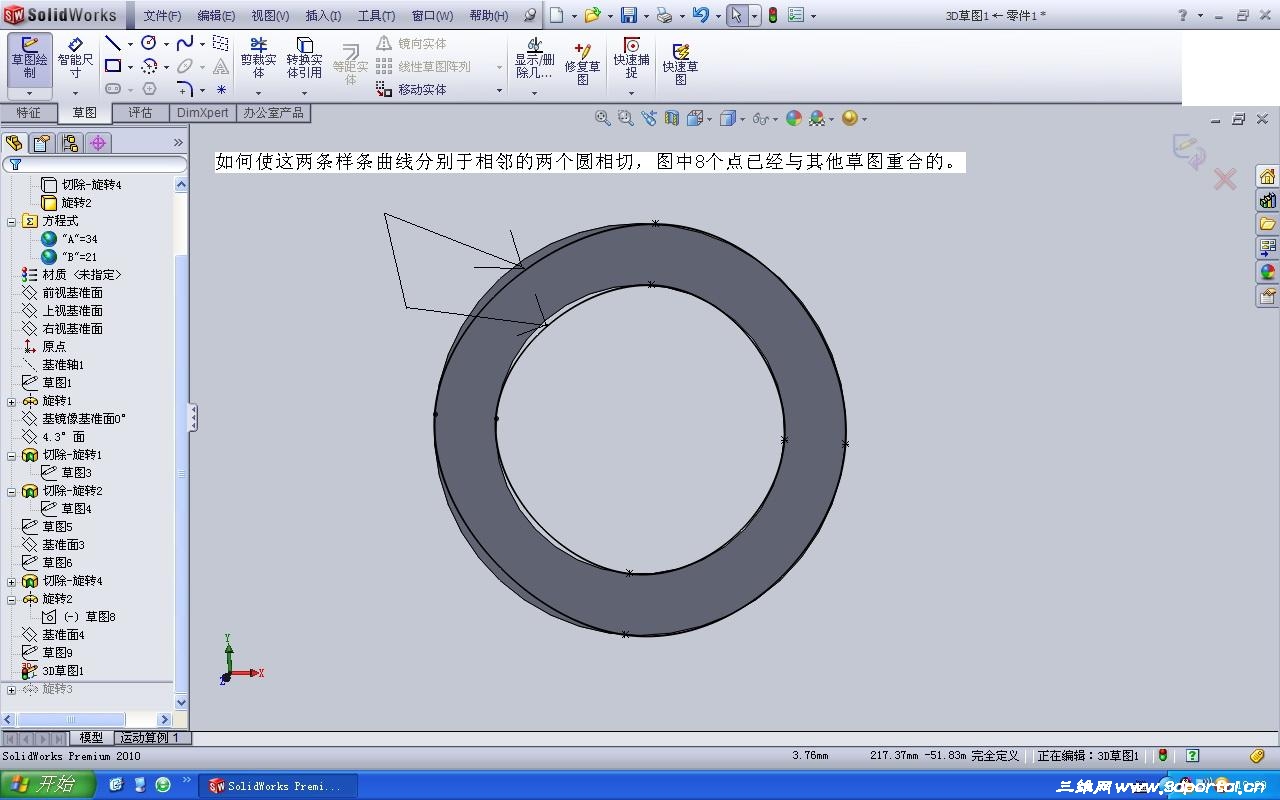This screenshot has height=800, width=1280.
Task: Open the 视图(V) menu
Action: click(x=270, y=16)
